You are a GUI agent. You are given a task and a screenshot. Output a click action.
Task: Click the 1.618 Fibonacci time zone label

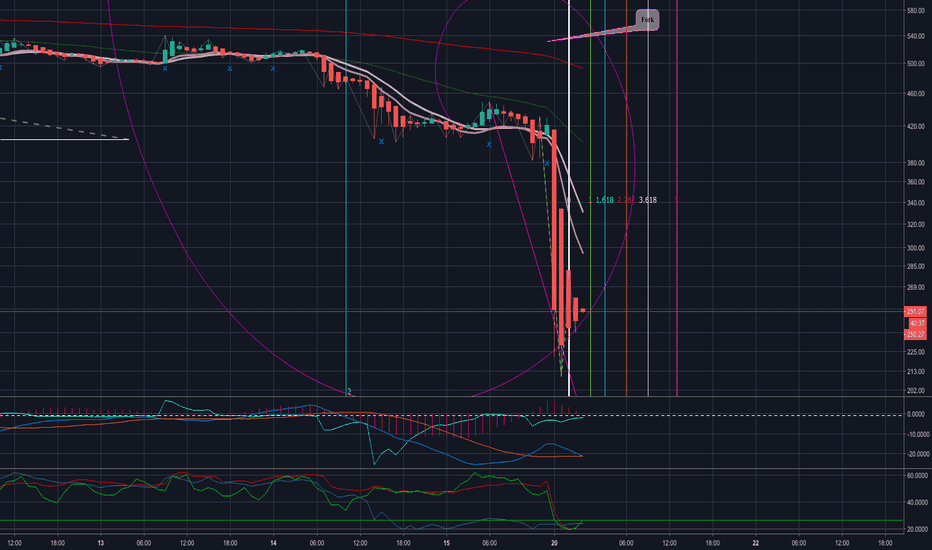click(x=604, y=200)
